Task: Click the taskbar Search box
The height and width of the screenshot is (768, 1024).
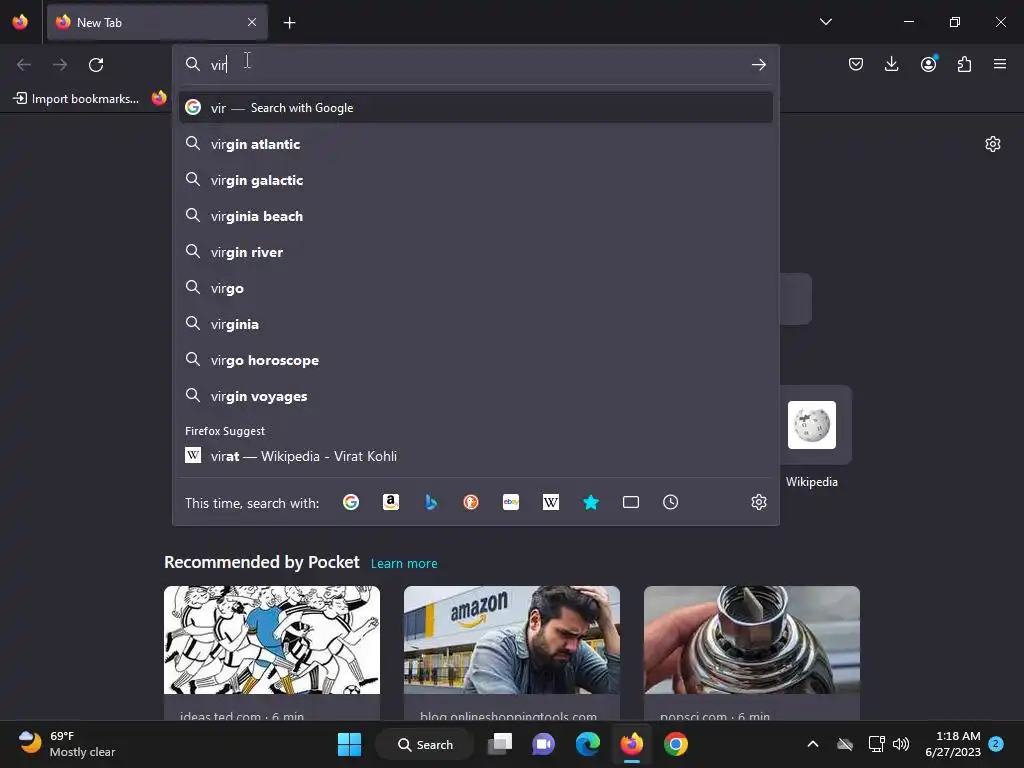Action: [425, 744]
